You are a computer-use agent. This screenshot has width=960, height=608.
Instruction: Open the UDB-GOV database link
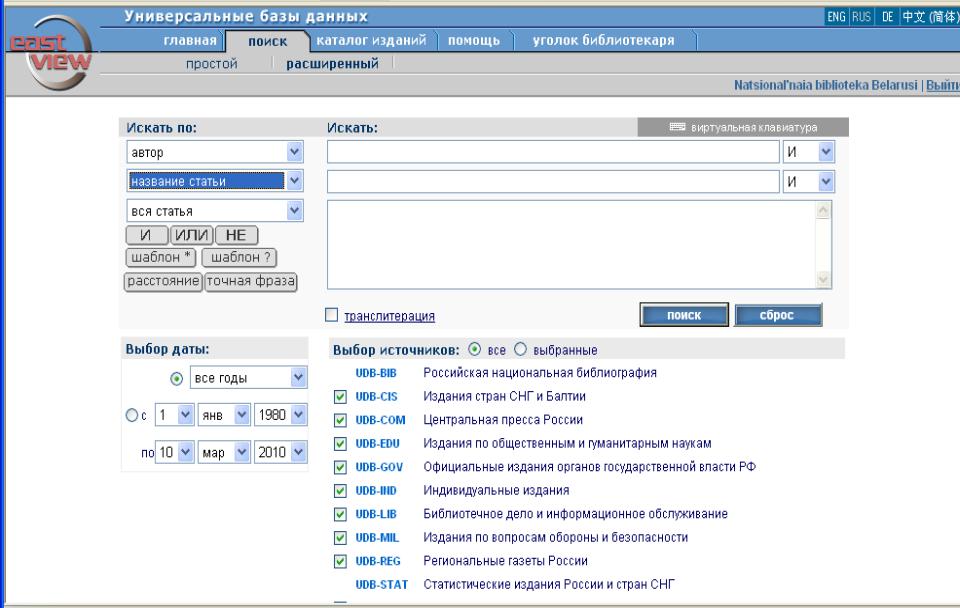[x=379, y=467]
